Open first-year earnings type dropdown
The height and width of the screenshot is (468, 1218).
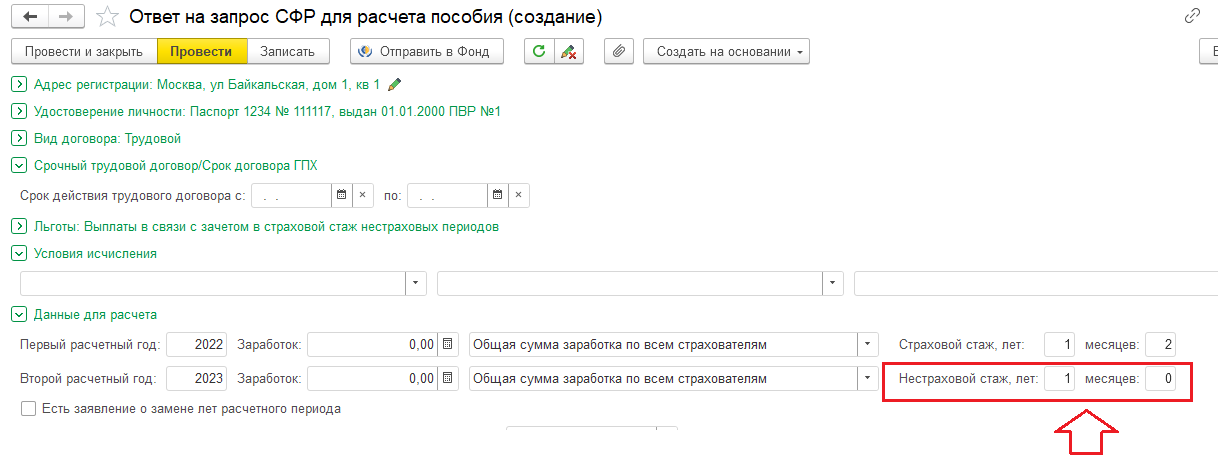(867, 345)
